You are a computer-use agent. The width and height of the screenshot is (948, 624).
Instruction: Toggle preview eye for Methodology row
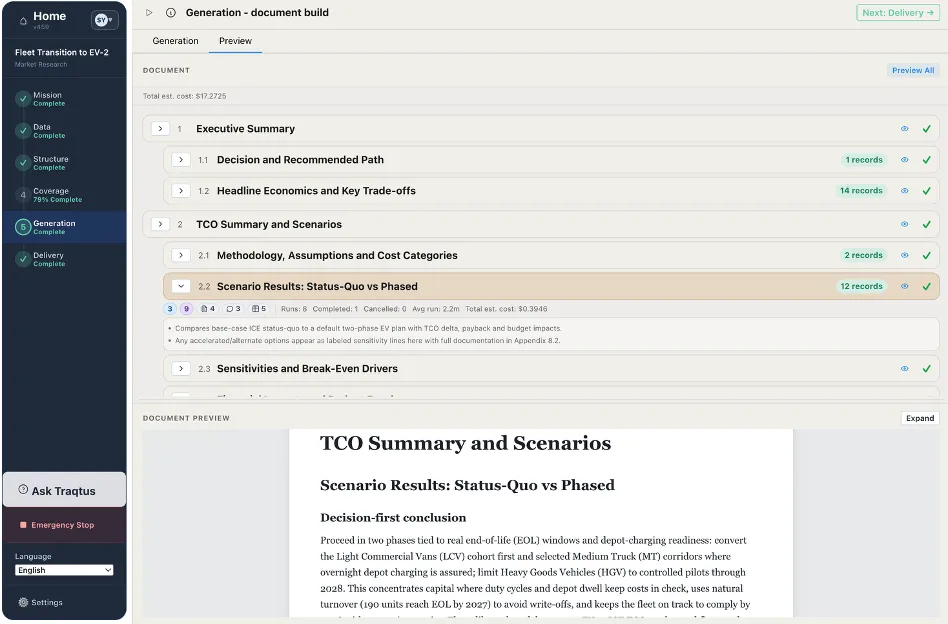(904, 255)
